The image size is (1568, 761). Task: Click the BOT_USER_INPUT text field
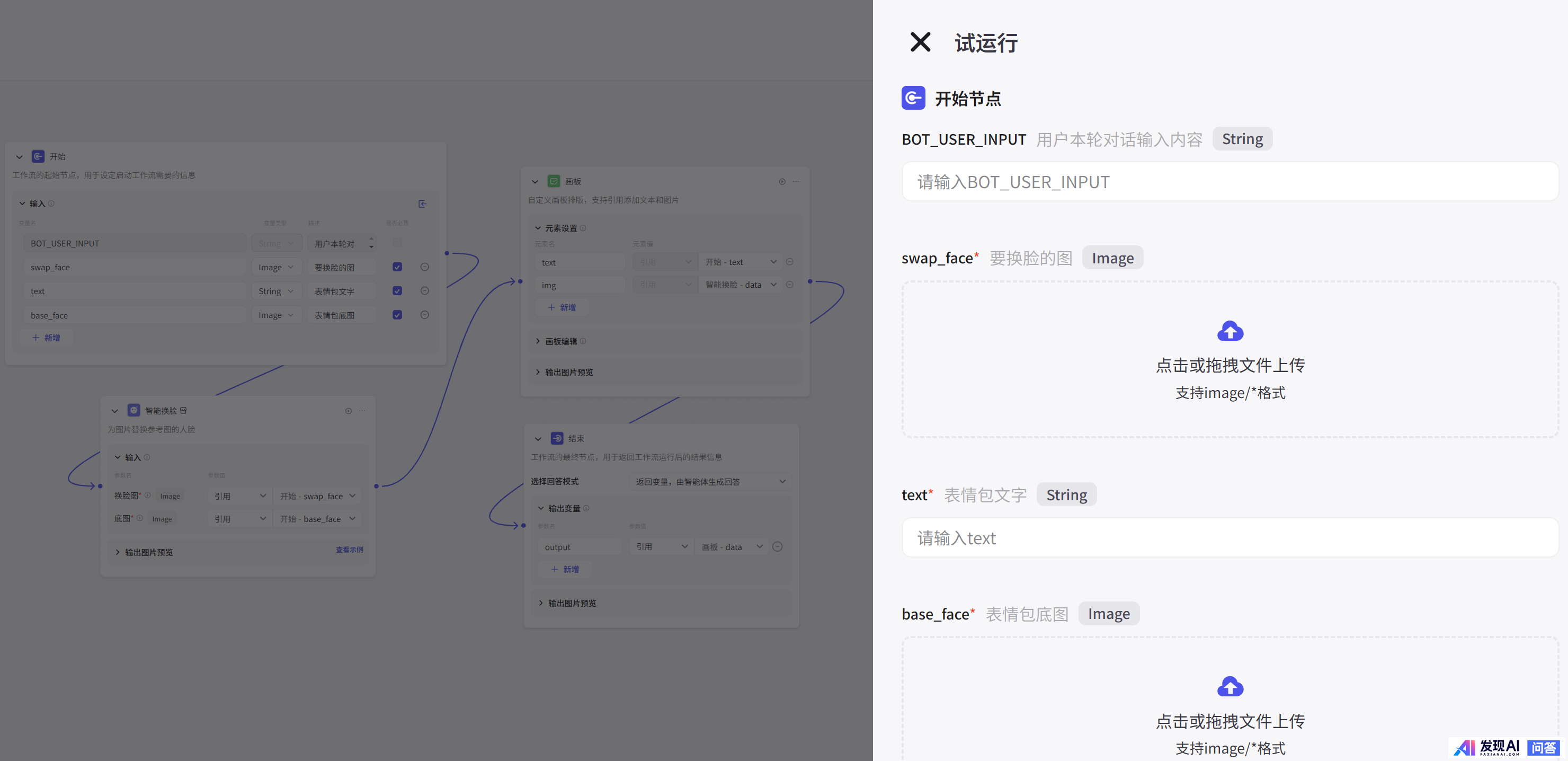(1230, 181)
